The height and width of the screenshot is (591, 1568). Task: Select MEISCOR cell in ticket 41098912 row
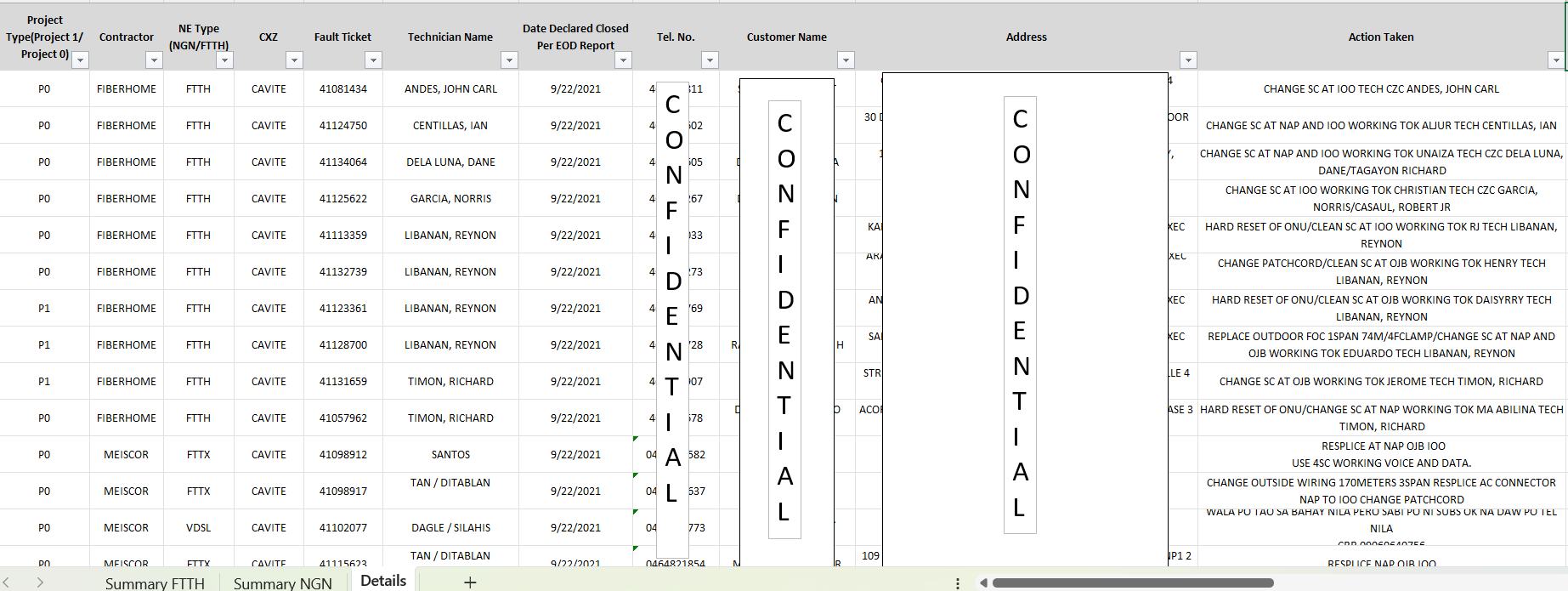[126, 454]
